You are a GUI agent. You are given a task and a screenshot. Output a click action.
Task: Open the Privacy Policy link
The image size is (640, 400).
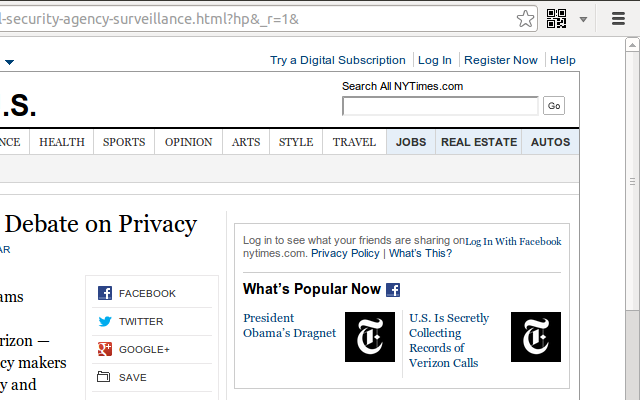(345, 253)
